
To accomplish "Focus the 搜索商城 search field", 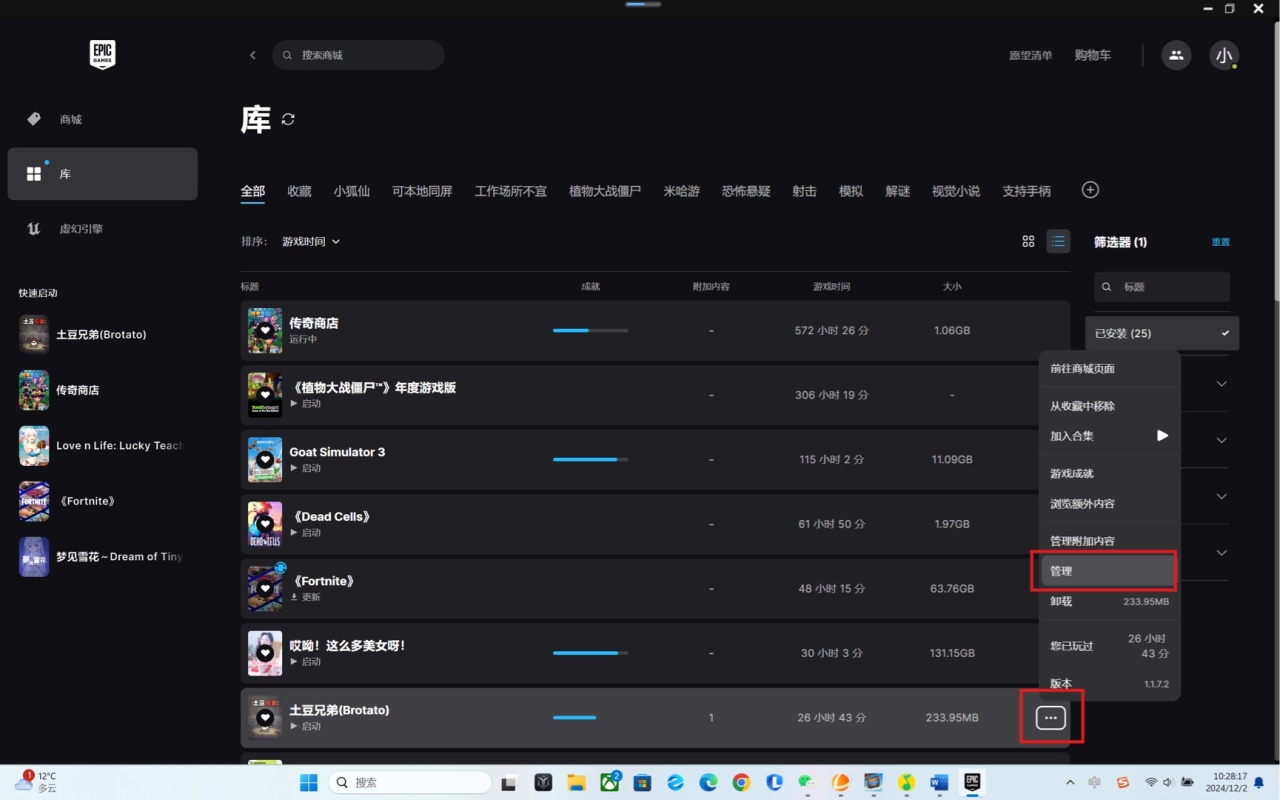I will (x=358, y=55).
